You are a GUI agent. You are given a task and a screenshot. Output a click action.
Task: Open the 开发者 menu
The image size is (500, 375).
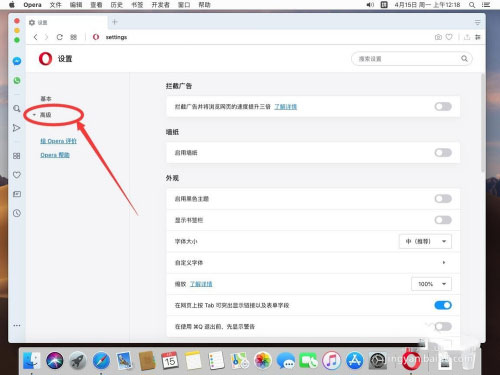[x=160, y=5]
